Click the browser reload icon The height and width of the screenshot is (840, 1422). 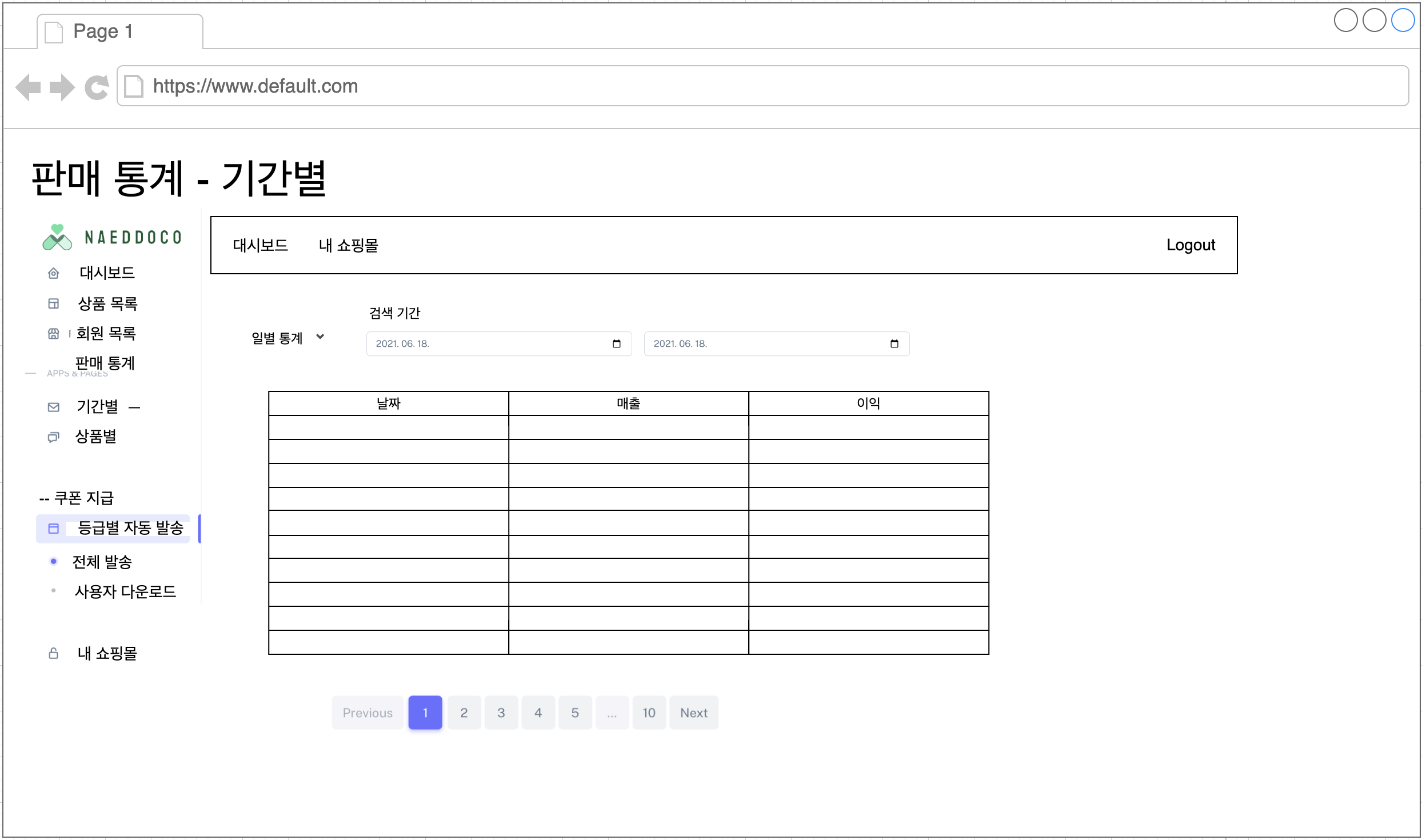[97, 87]
